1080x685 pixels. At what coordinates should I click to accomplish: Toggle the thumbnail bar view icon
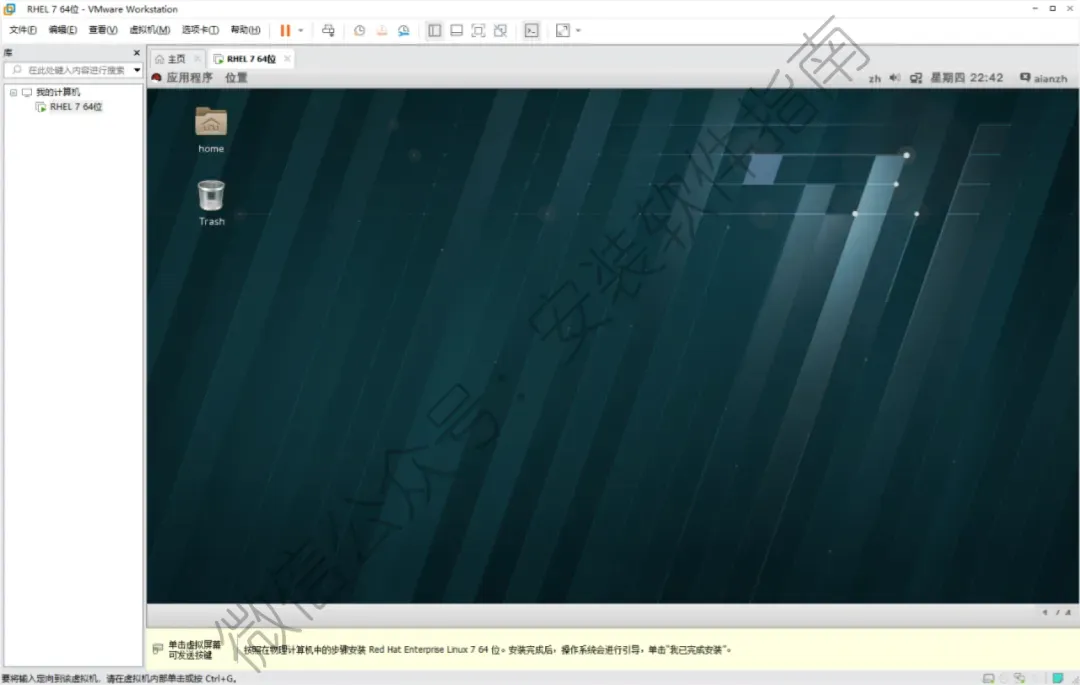pyautogui.click(x=457, y=30)
